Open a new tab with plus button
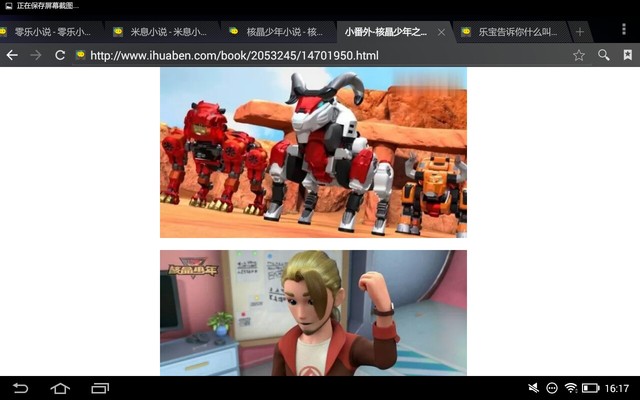 click(580, 32)
